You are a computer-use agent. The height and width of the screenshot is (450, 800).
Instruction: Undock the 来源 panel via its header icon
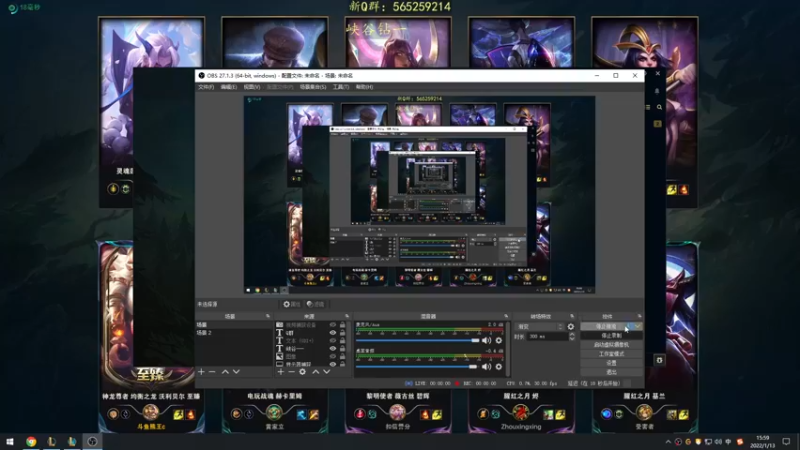pyautogui.click(x=347, y=316)
